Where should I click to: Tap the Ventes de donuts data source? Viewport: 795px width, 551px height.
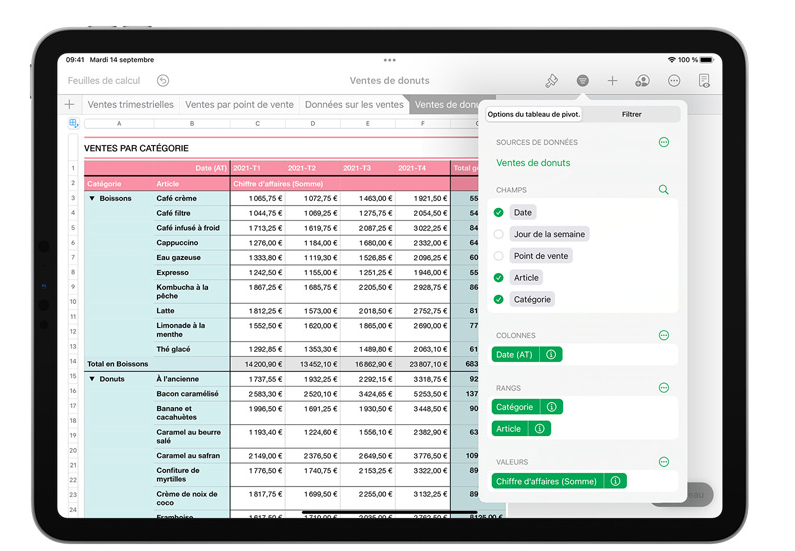point(533,162)
